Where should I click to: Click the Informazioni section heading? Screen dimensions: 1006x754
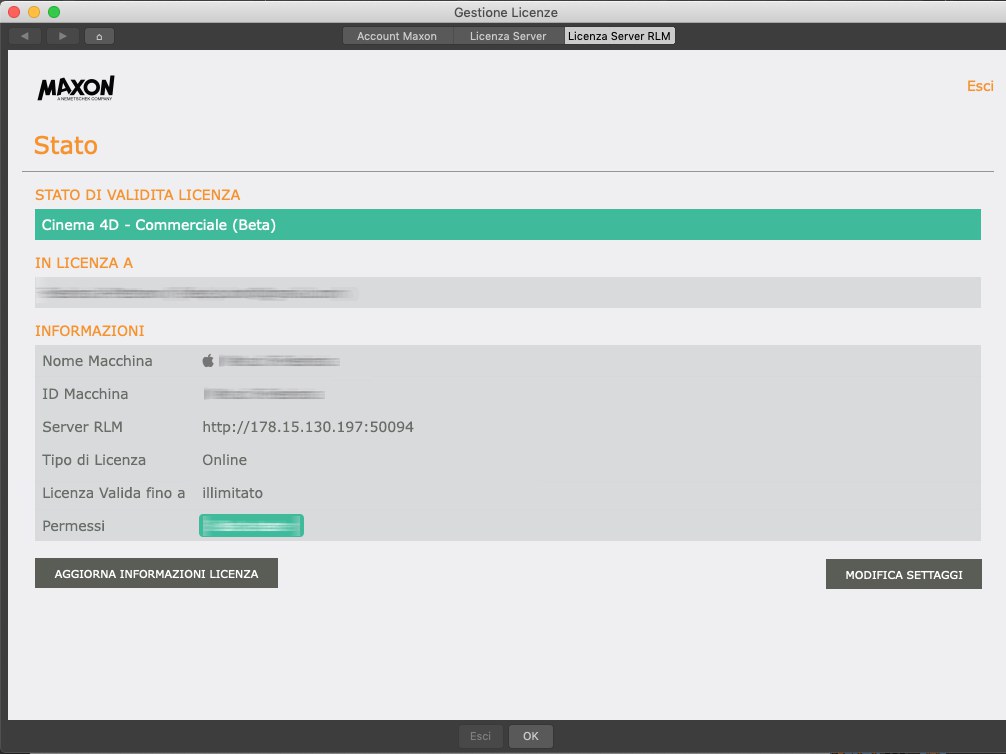[90, 331]
